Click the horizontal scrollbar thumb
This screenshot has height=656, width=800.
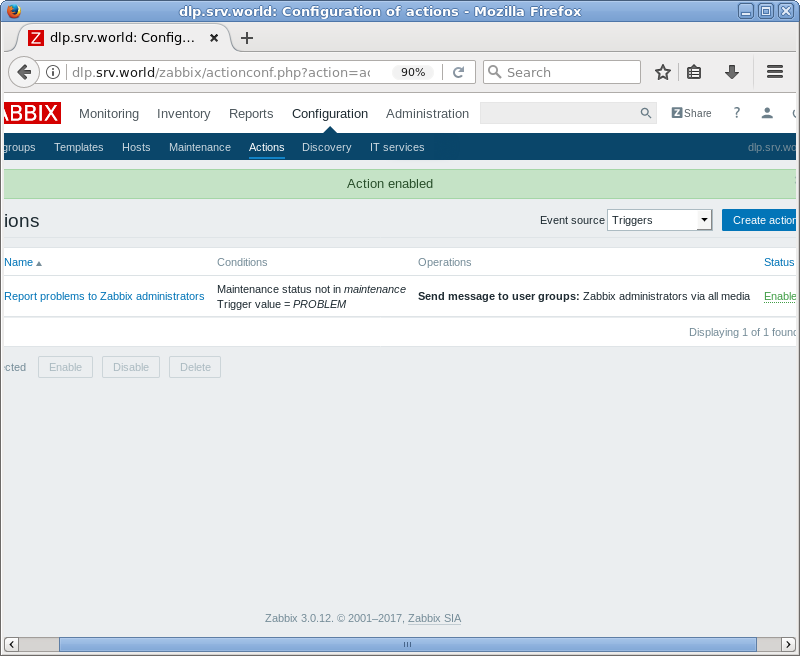pyautogui.click(x=407, y=644)
